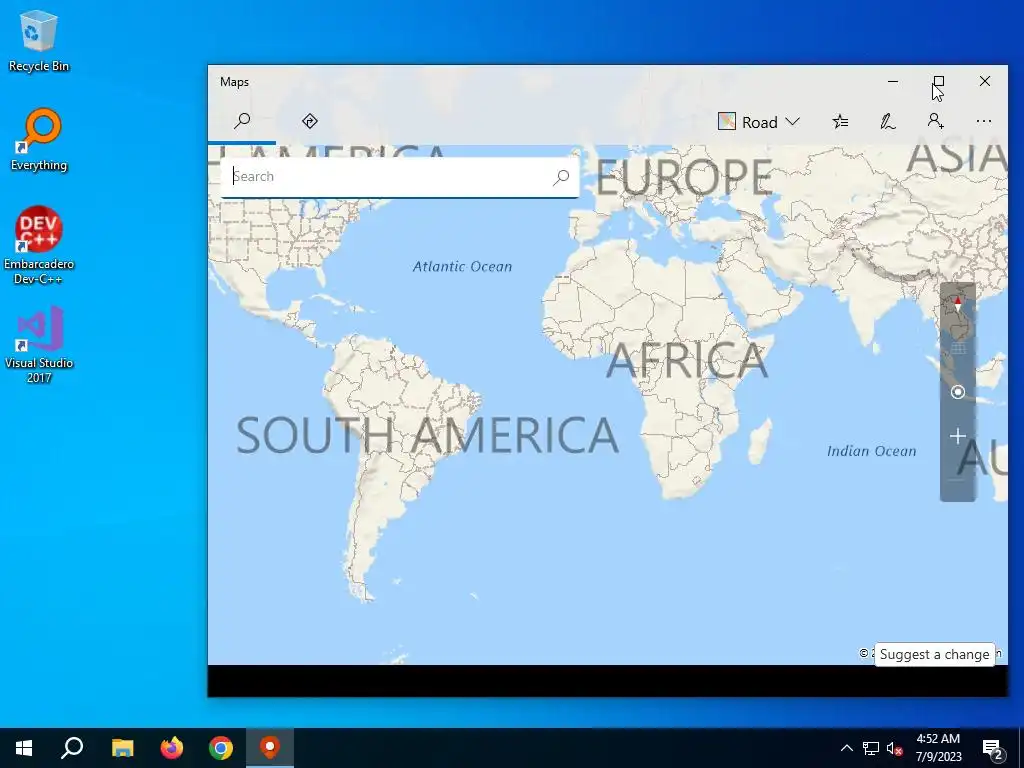Show hidden system tray icons
Image resolution: width=1024 pixels, height=768 pixels.
tap(846, 748)
